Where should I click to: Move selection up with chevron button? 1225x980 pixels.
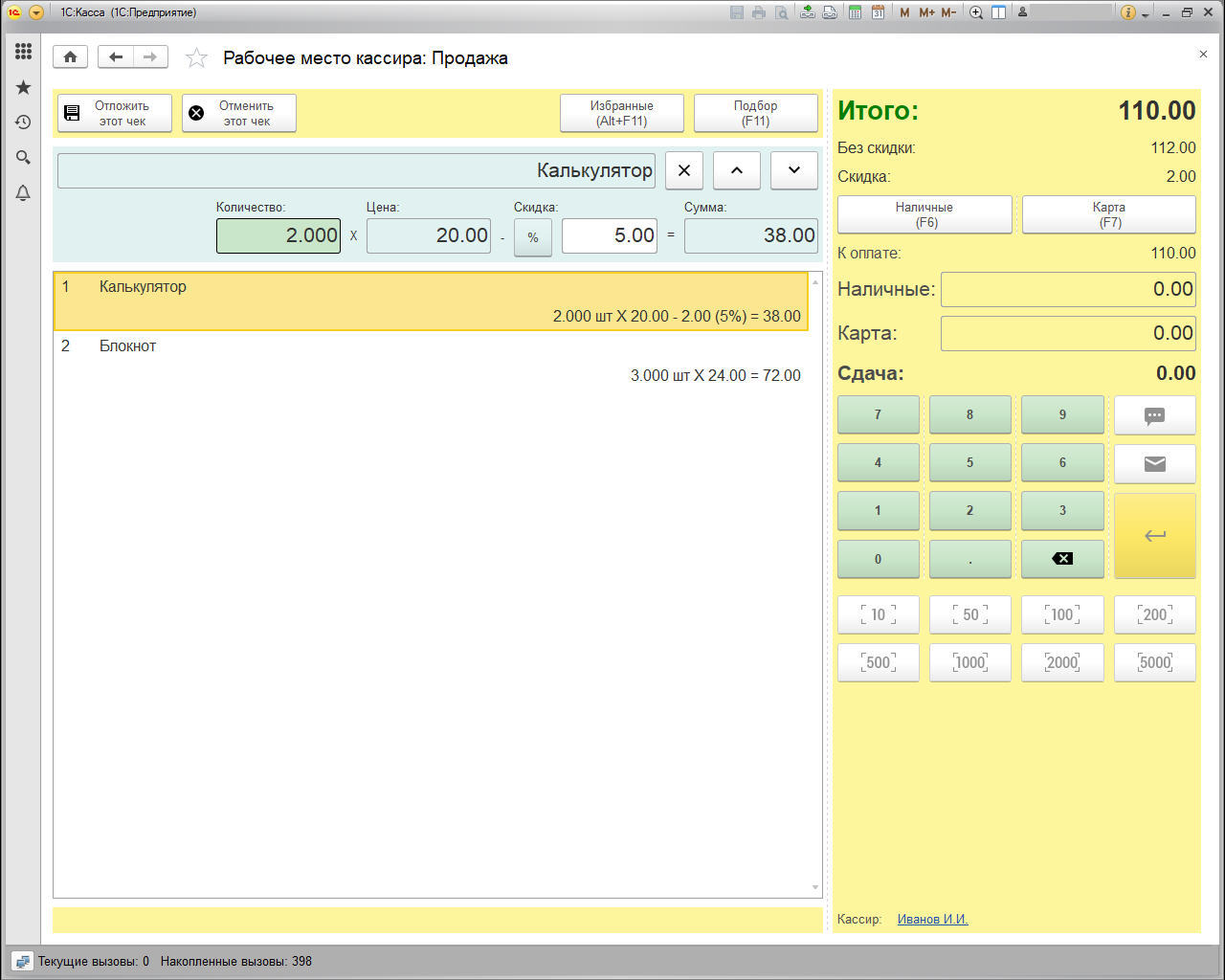pyautogui.click(x=737, y=170)
